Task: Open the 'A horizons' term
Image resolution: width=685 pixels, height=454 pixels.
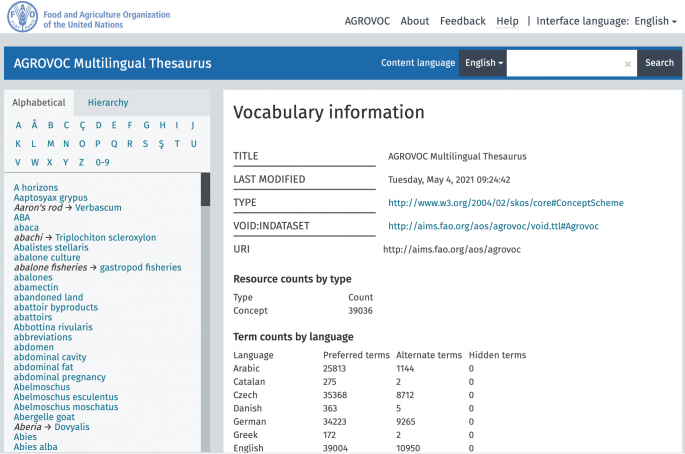Action: tap(36, 187)
